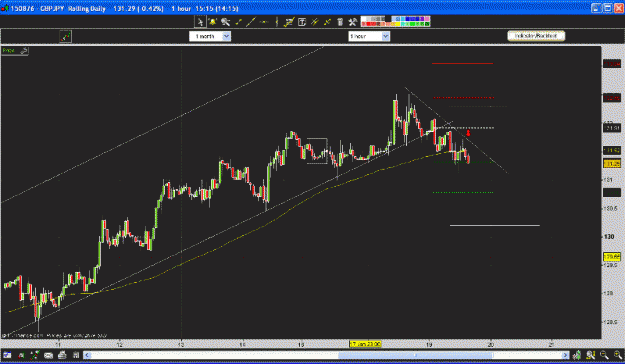Select the text box annotation tool
Screen dimensions: 625x364
(302, 22)
